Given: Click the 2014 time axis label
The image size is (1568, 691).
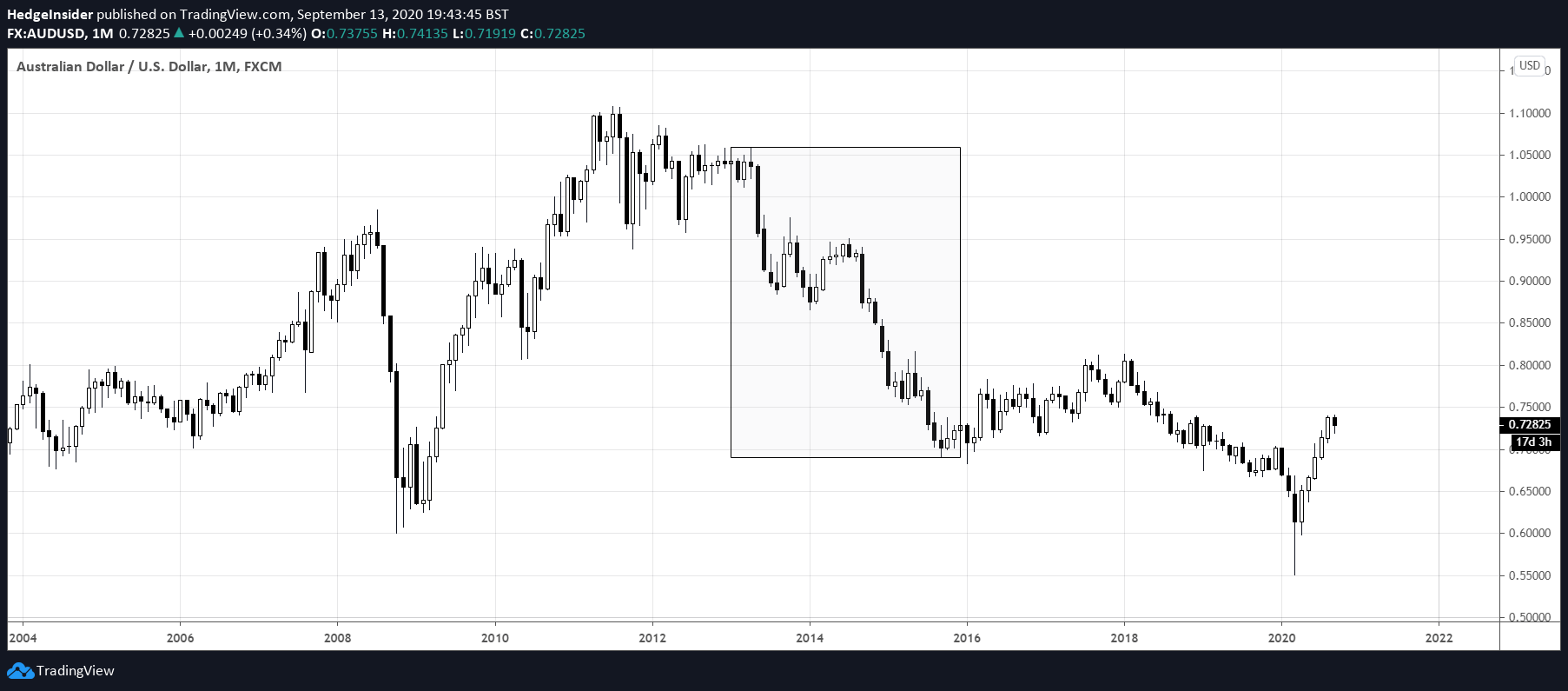Looking at the screenshot, I should point(810,638).
